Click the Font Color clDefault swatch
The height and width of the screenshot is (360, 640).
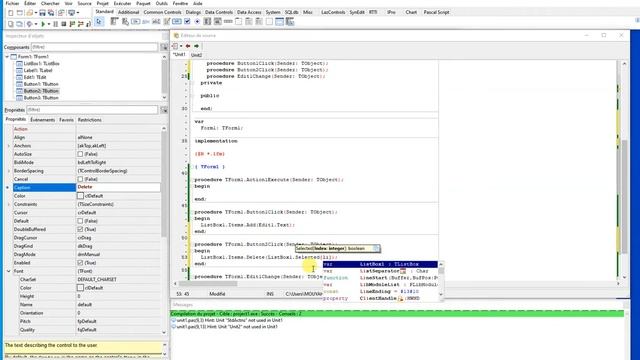(80, 288)
